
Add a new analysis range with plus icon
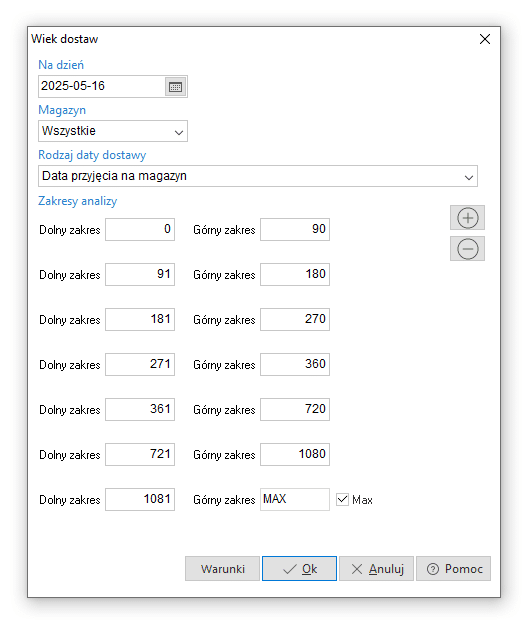pos(468,218)
